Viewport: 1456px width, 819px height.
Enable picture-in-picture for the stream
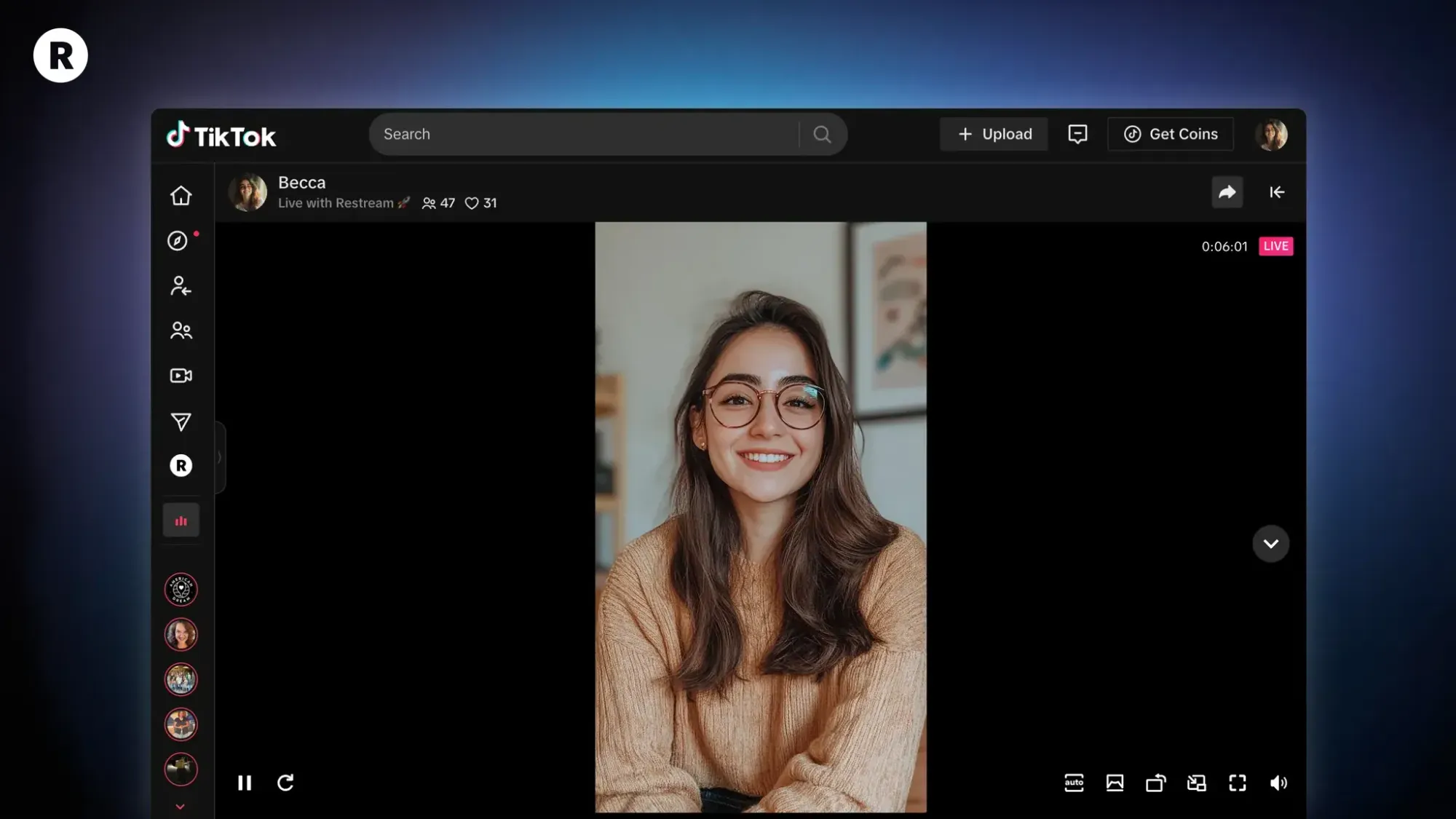(x=1197, y=783)
